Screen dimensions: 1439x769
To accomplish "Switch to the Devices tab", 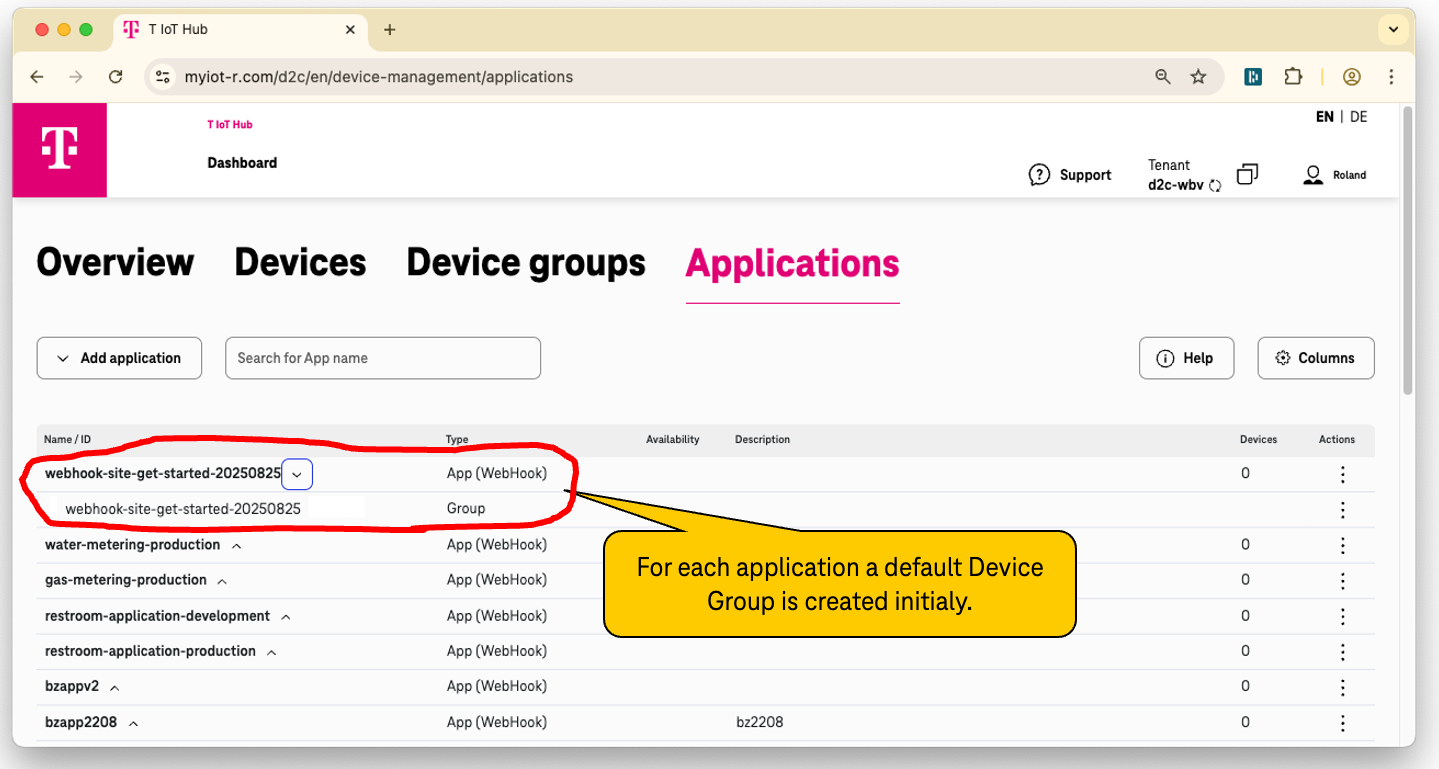I will (299, 262).
